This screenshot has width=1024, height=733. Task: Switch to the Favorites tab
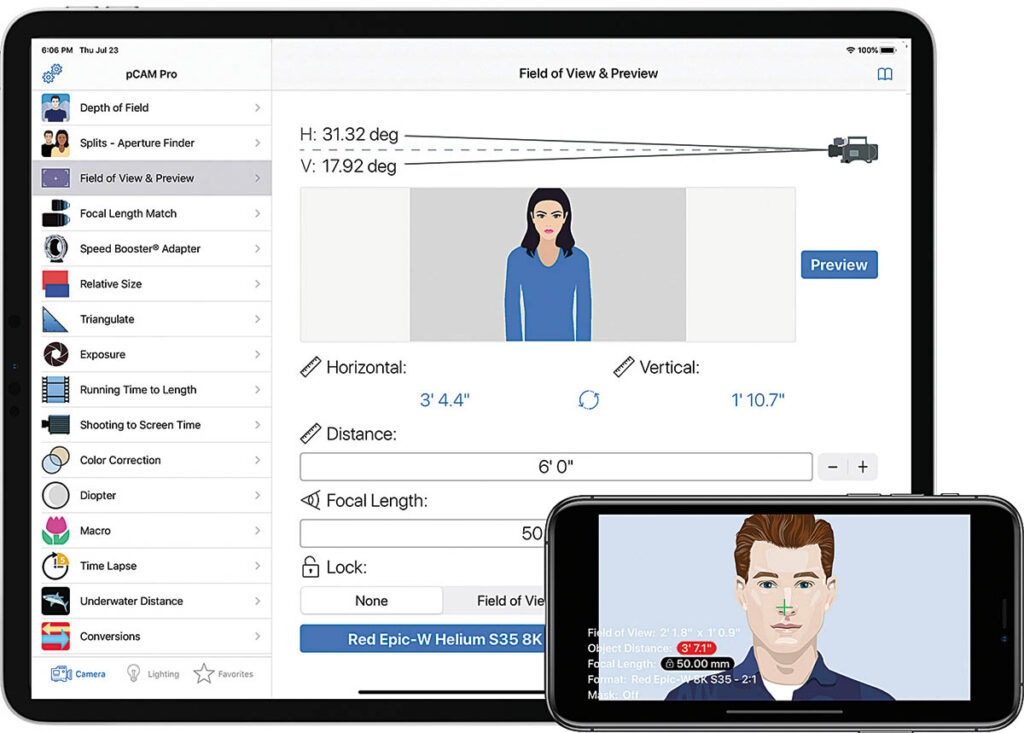coord(223,674)
